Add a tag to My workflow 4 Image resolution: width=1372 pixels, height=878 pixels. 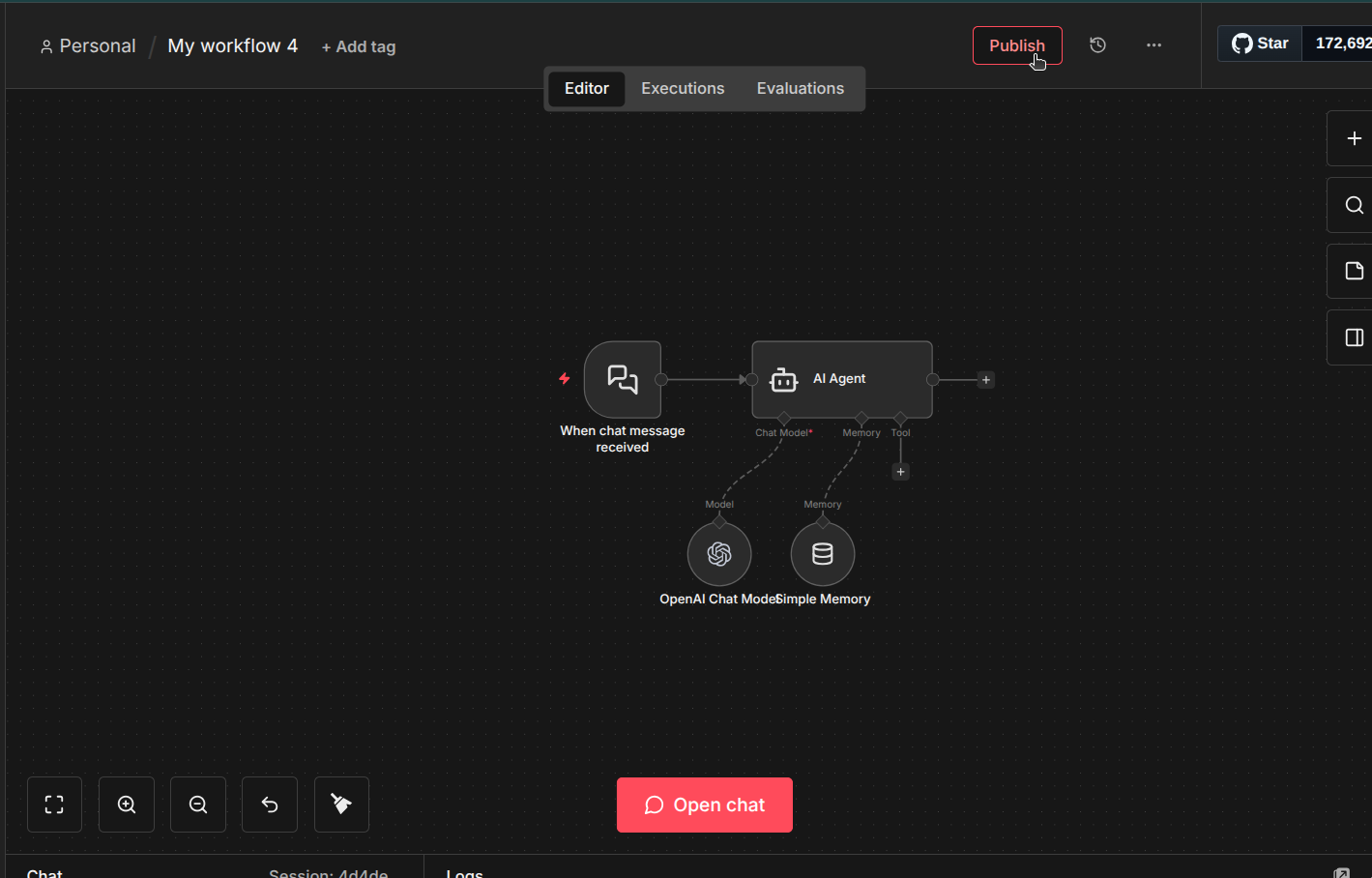(359, 46)
